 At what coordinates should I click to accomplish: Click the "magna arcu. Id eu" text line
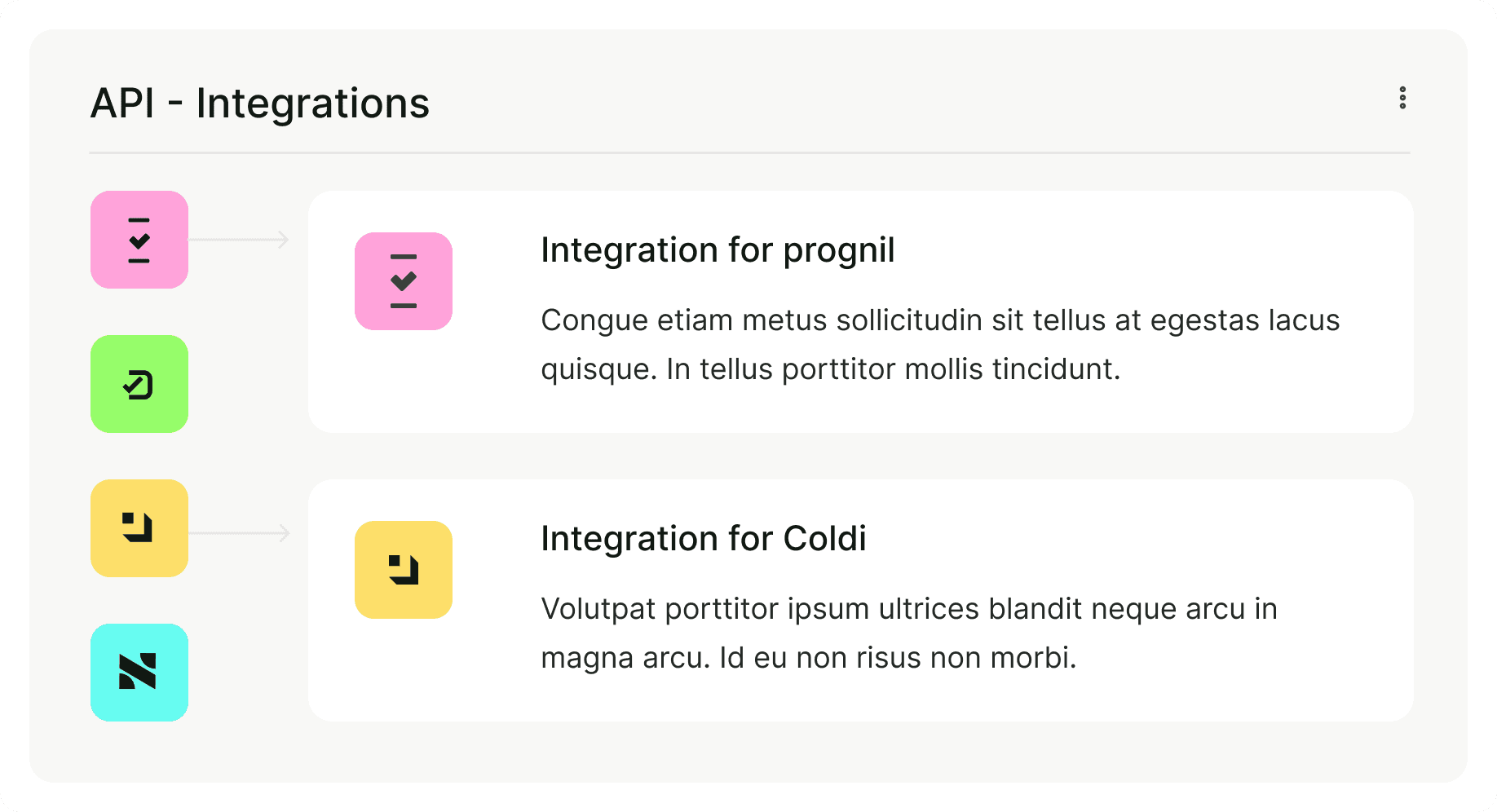point(808,658)
